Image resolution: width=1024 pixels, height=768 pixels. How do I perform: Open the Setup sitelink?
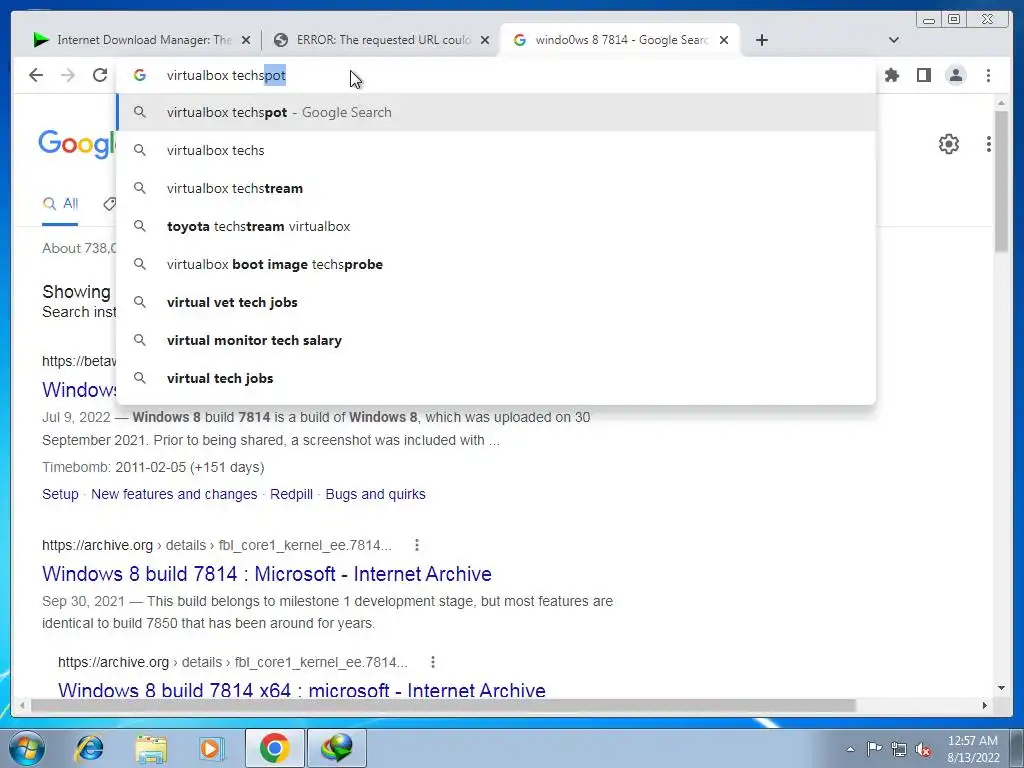(60, 494)
